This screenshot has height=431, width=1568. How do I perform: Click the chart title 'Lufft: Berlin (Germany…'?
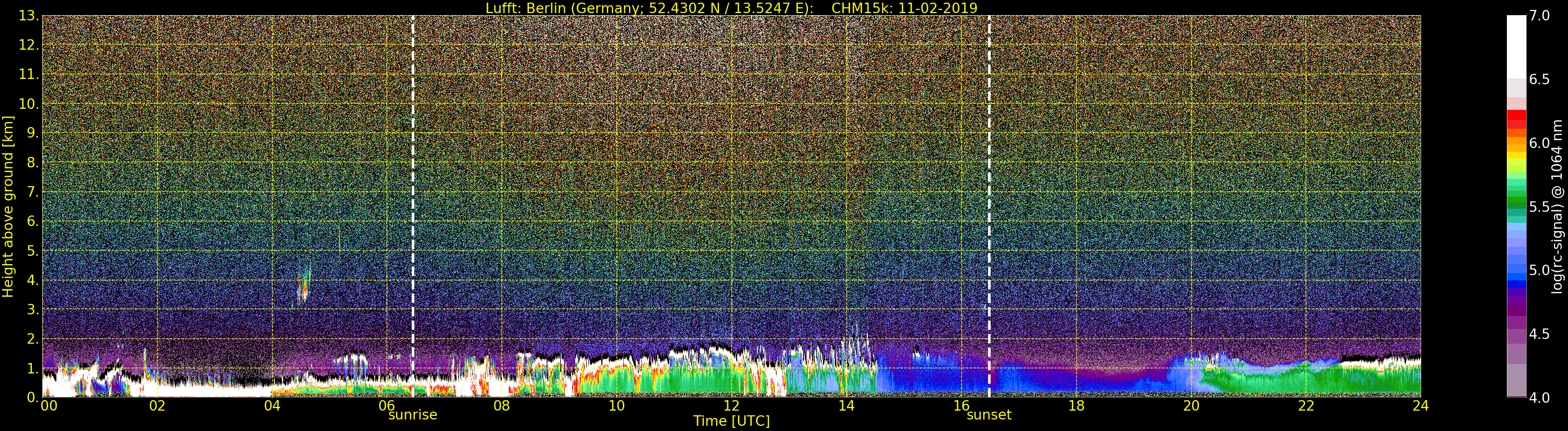[731, 8]
